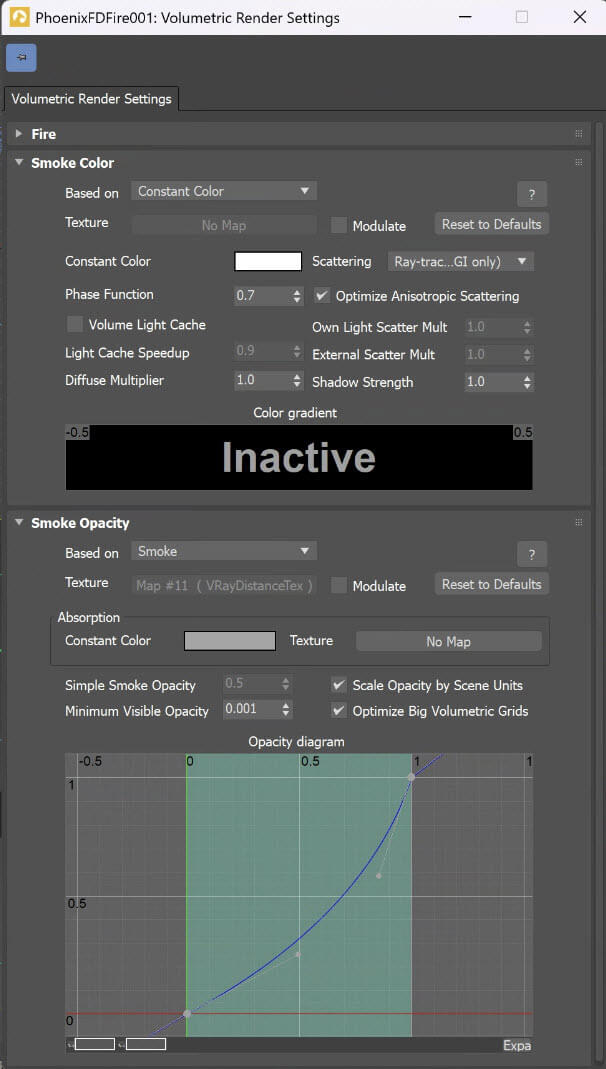Click the Smoke Color rollout grip handle
The height and width of the screenshot is (1069, 606).
(x=579, y=162)
